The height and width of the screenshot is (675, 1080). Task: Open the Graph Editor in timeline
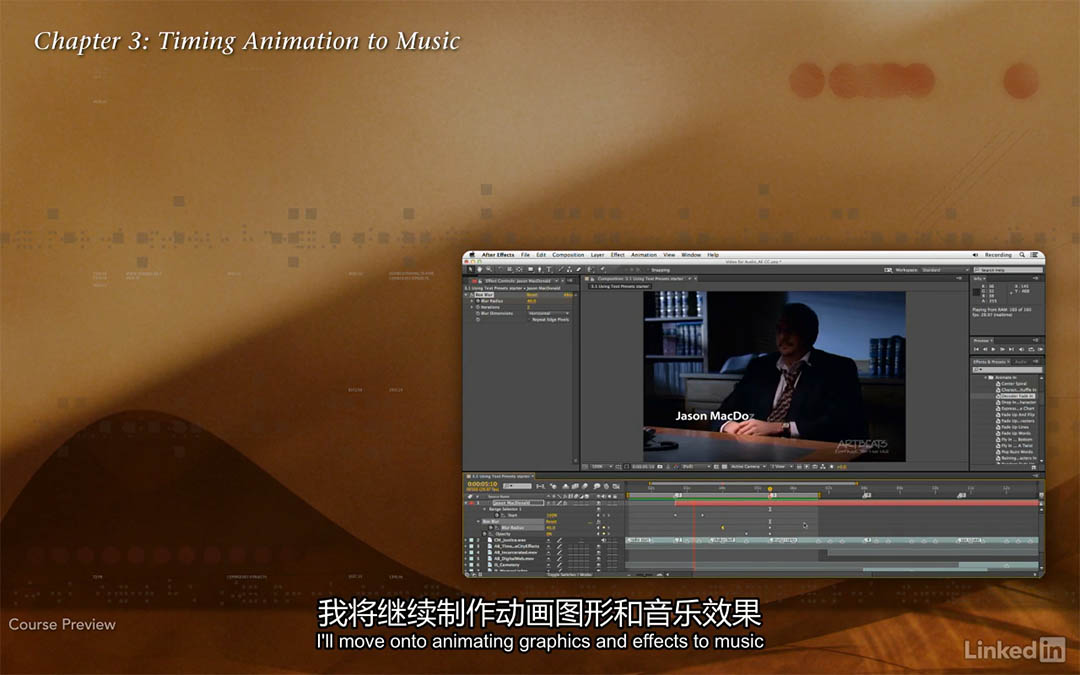coord(616,486)
